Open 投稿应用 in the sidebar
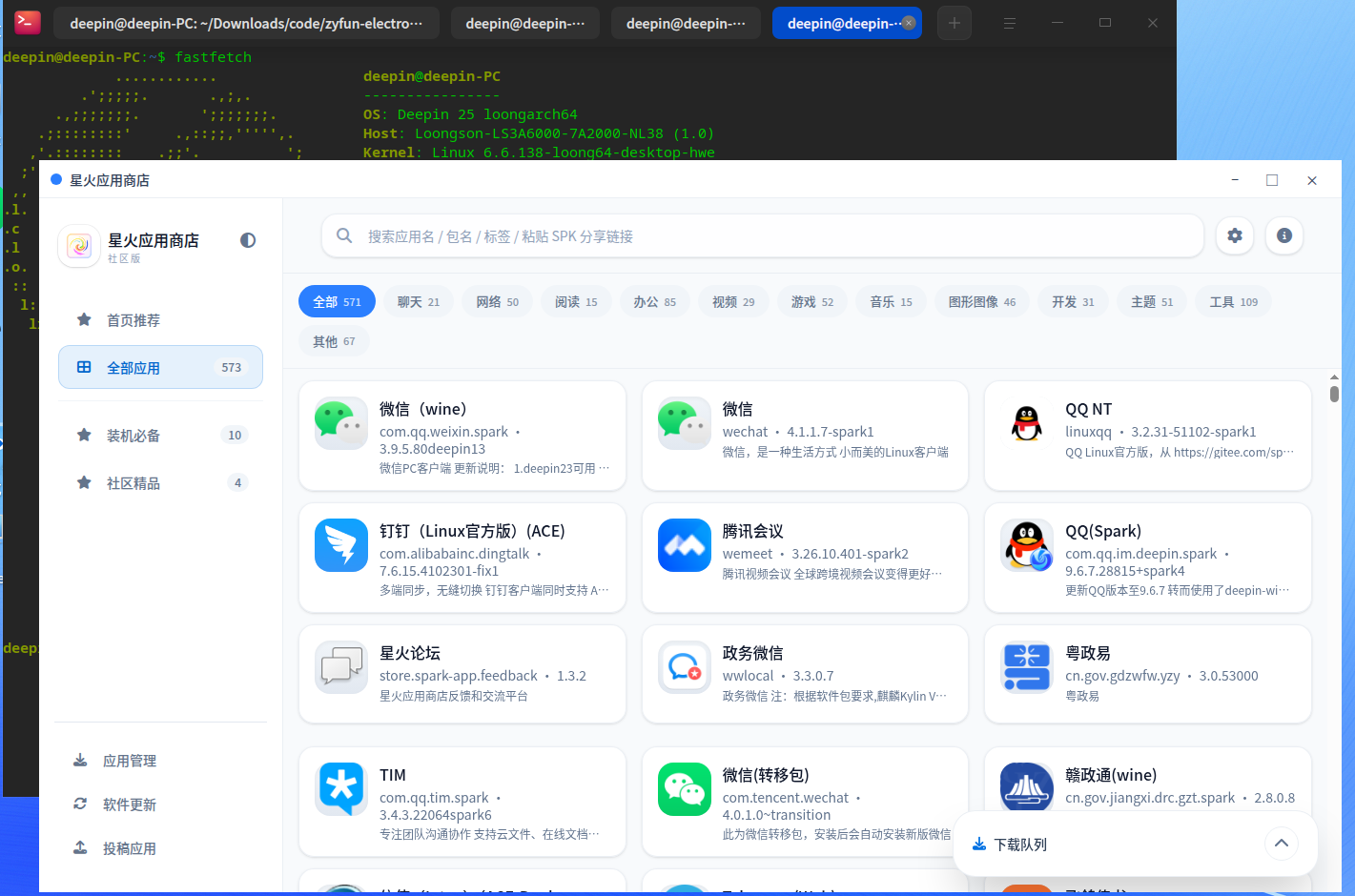Image resolution: width=1355 pixels, height=896 pixels. point(160,848)
